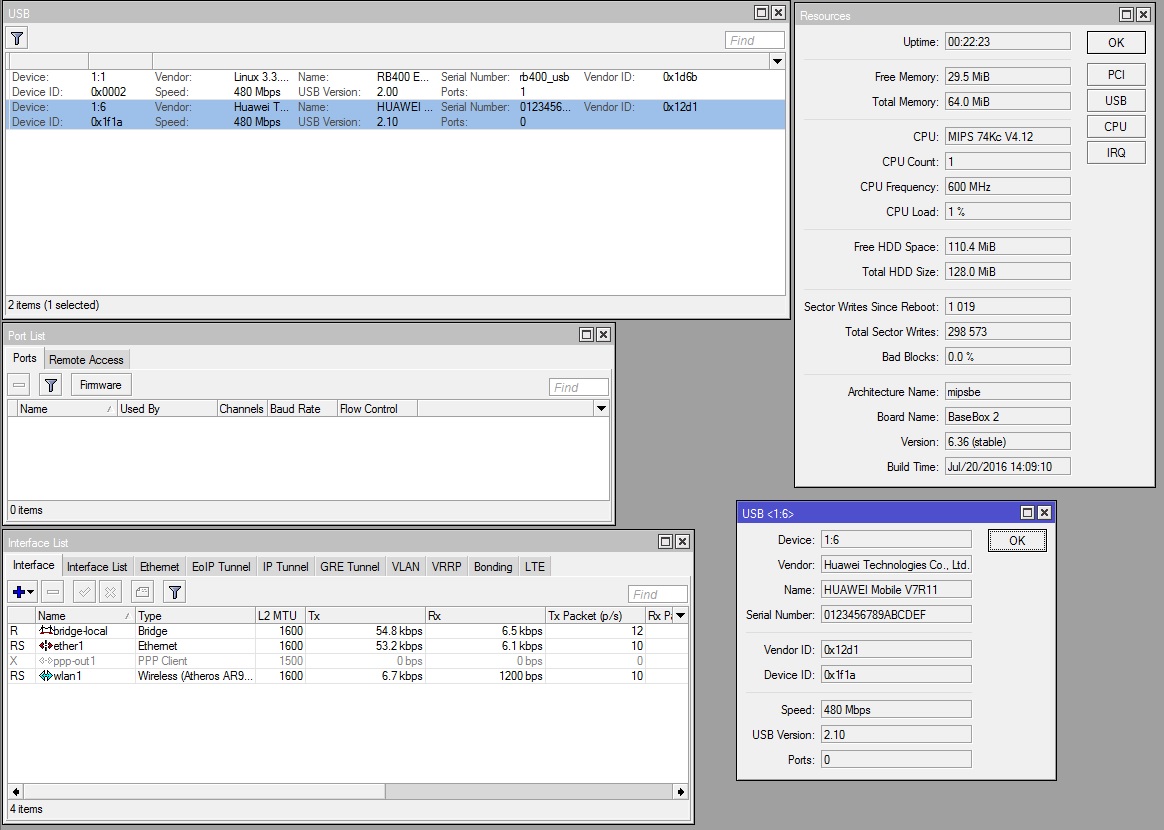Click the PCI button in Resources
The width and height of the screenshot is (1164, 830).
pyautogui.click(x=1116, y=75)
